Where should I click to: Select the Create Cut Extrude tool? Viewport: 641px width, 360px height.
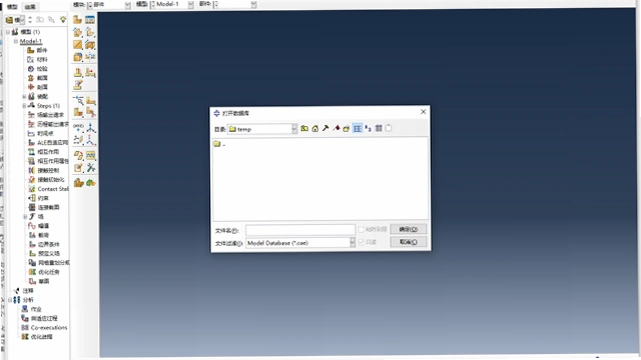pos(90,44)
